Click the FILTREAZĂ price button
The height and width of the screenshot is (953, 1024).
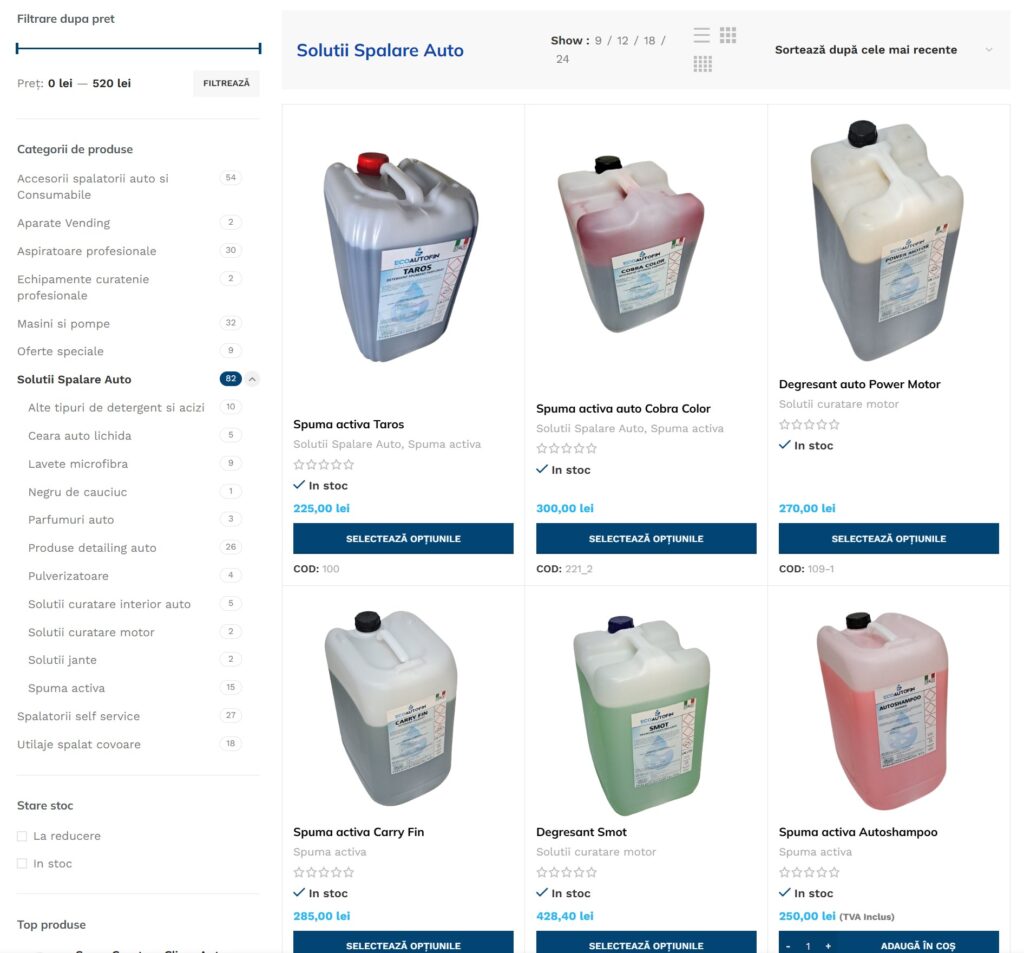tap(226, 83)
